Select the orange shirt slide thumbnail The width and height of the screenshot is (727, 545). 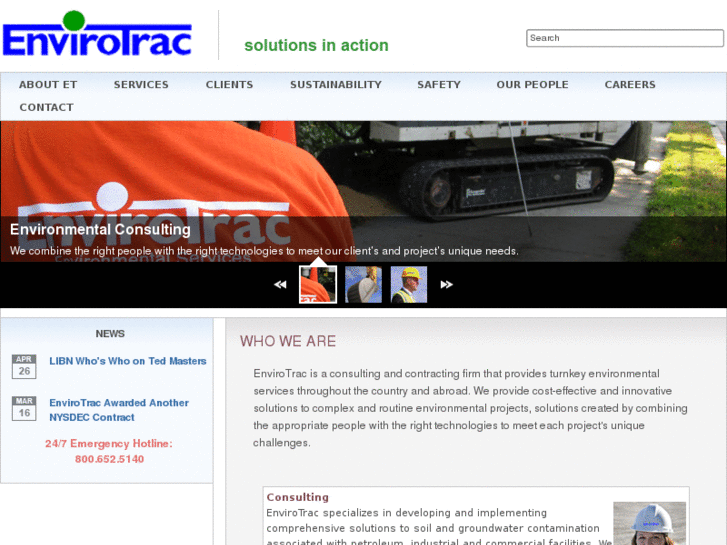[x=318, y=284]
